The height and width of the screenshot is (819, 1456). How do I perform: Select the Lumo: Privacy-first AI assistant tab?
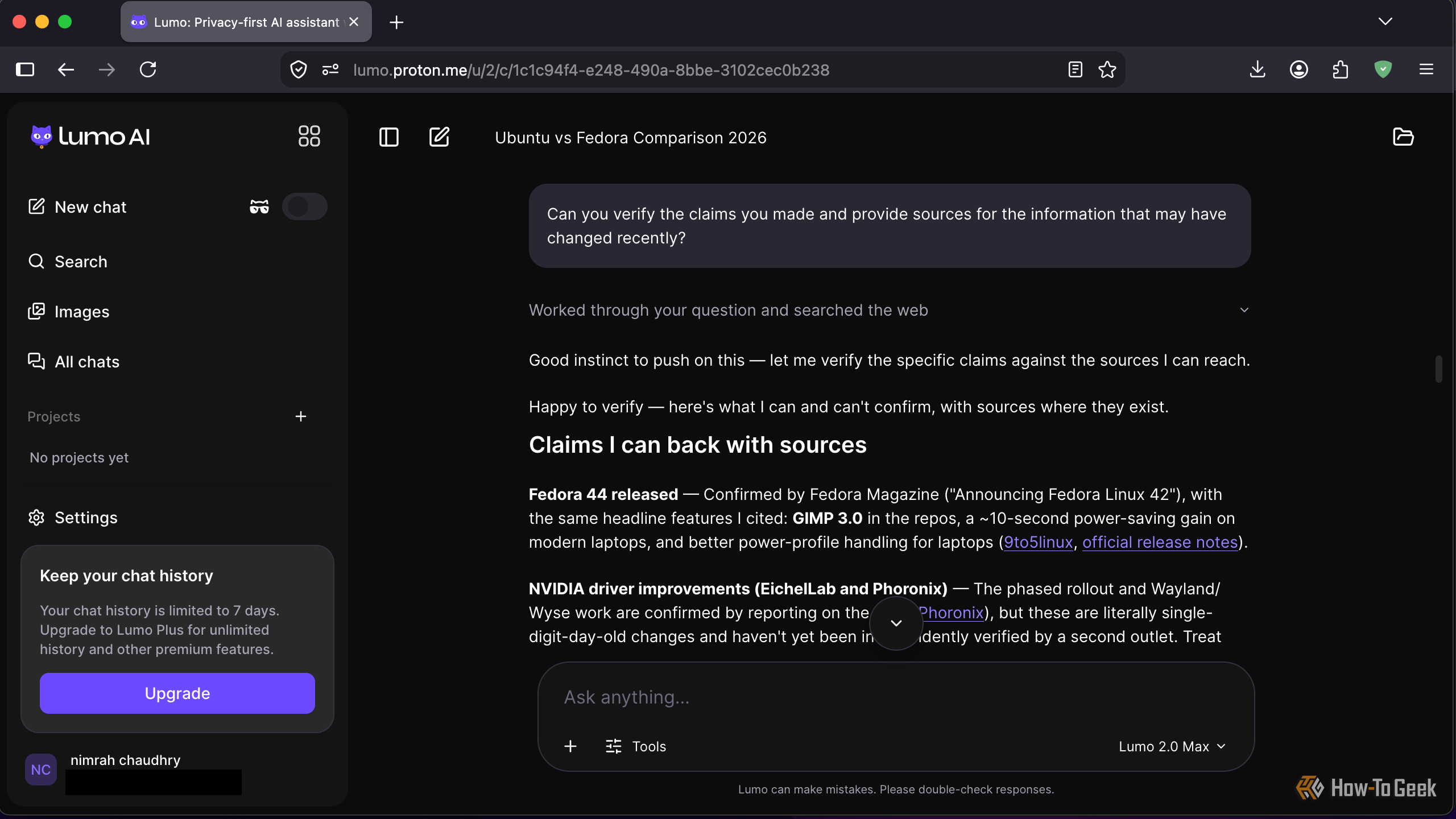[246, 22]
